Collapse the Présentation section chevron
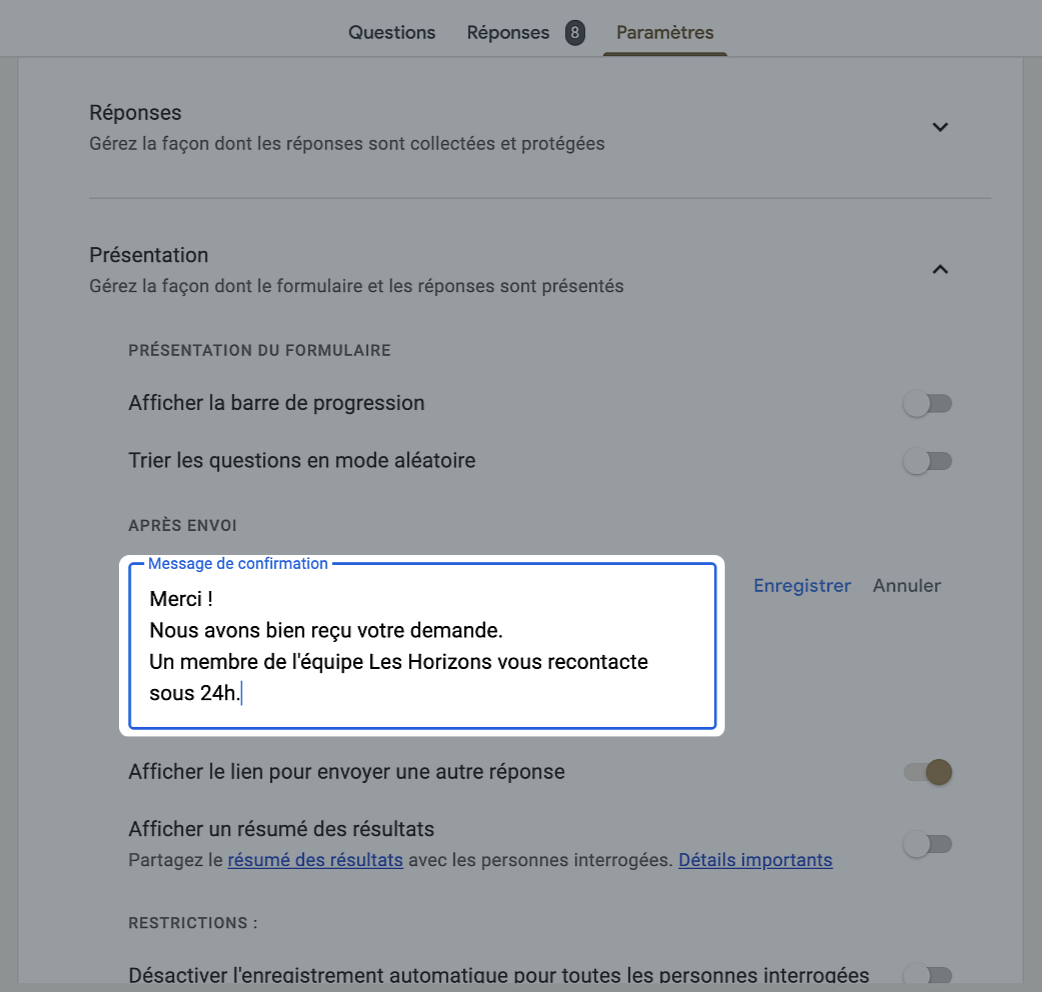 940,269
